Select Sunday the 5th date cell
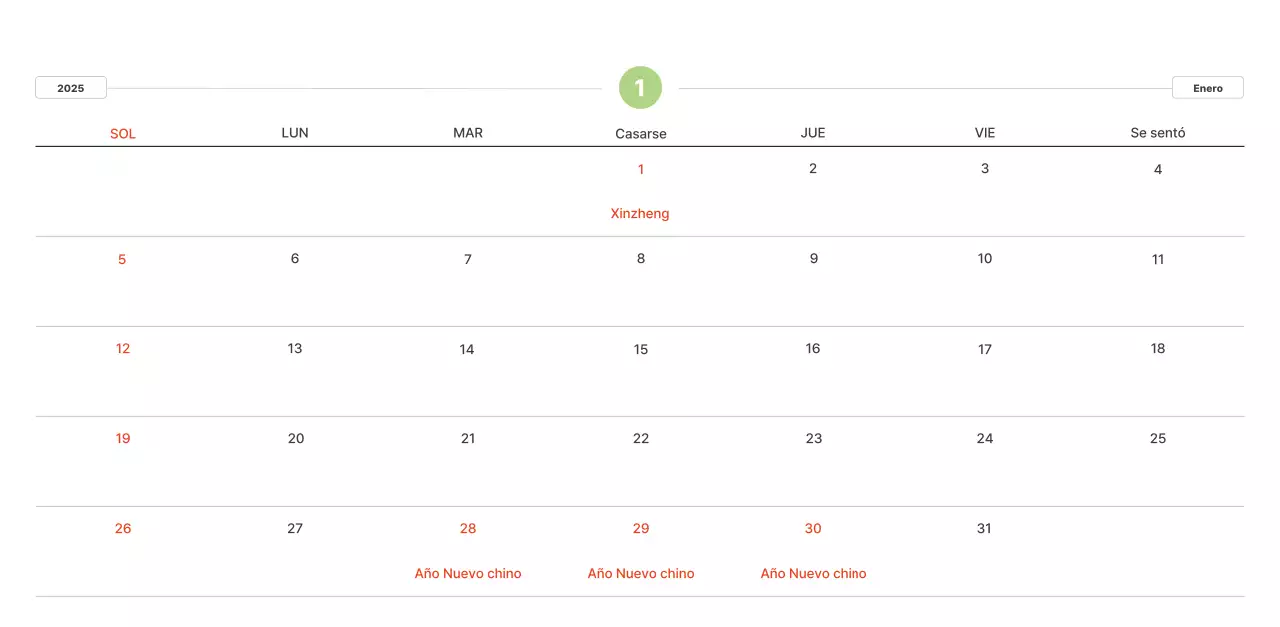Image resolution: width=1280 pixels, height=627 pixels. 122,259
